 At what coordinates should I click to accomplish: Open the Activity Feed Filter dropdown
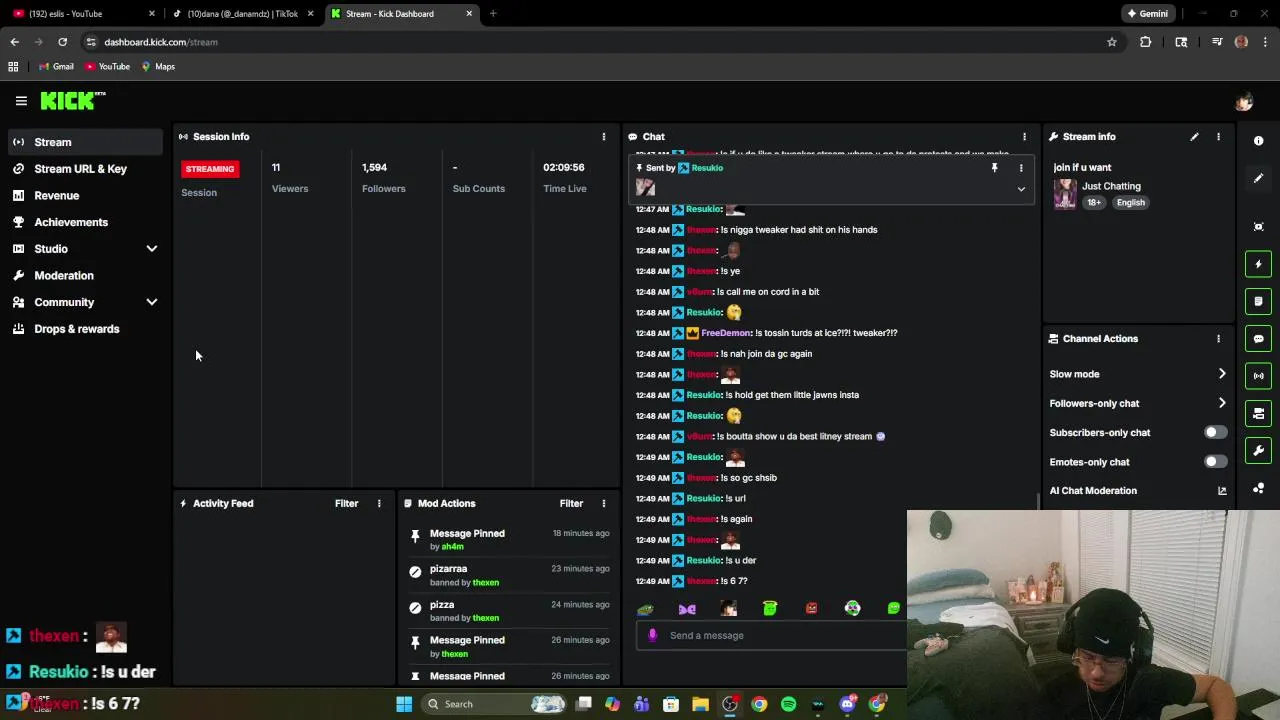coord(346,504)
